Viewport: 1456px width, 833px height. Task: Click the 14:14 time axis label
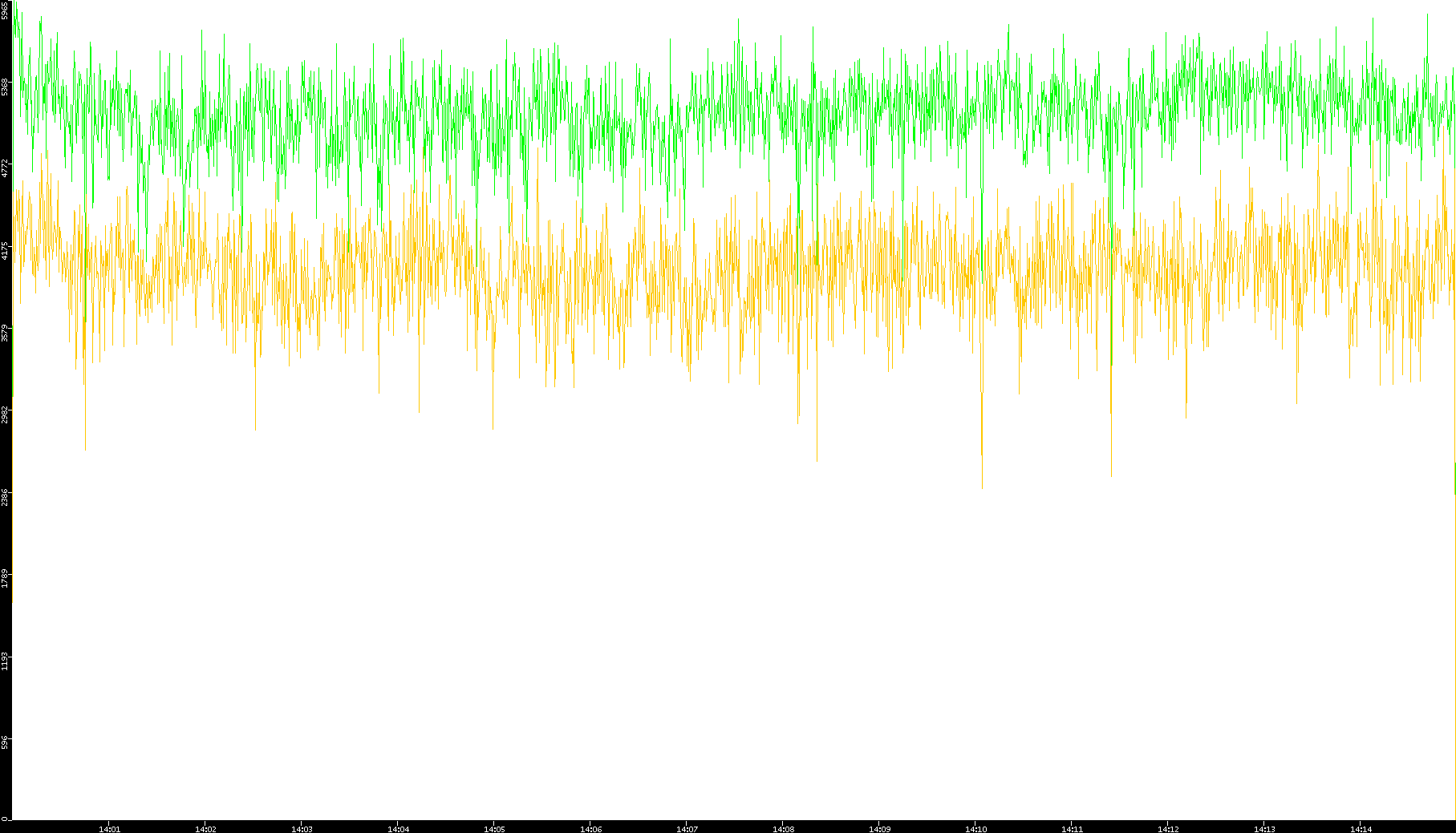(1361, 829)
